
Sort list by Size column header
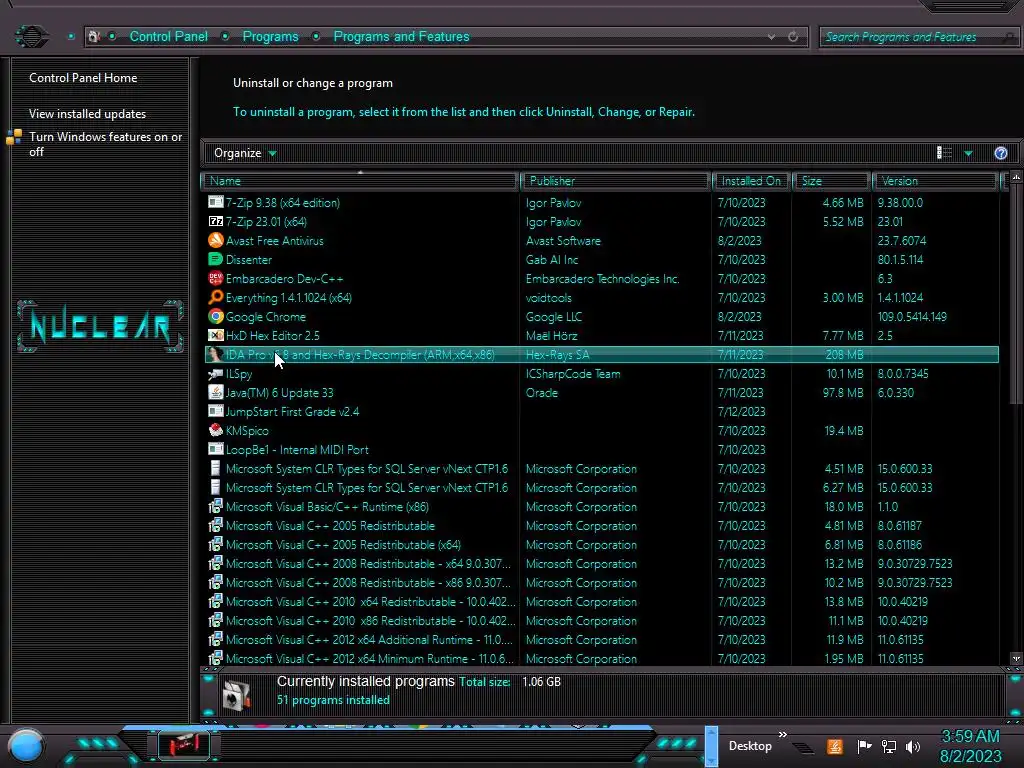point(831,181)
